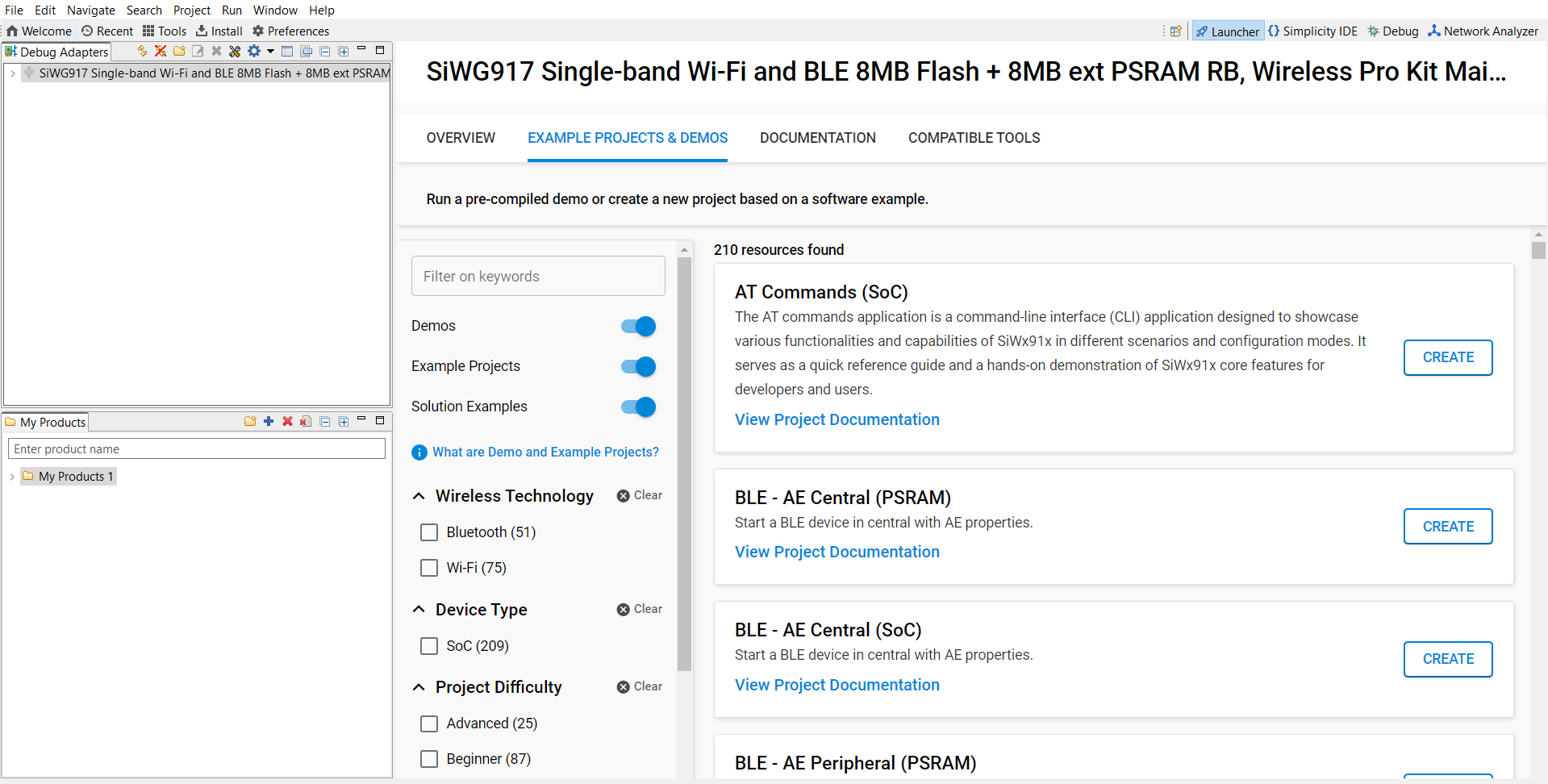Expand the SiWG917 adapter tree node arrow

(x=13, y=73)
